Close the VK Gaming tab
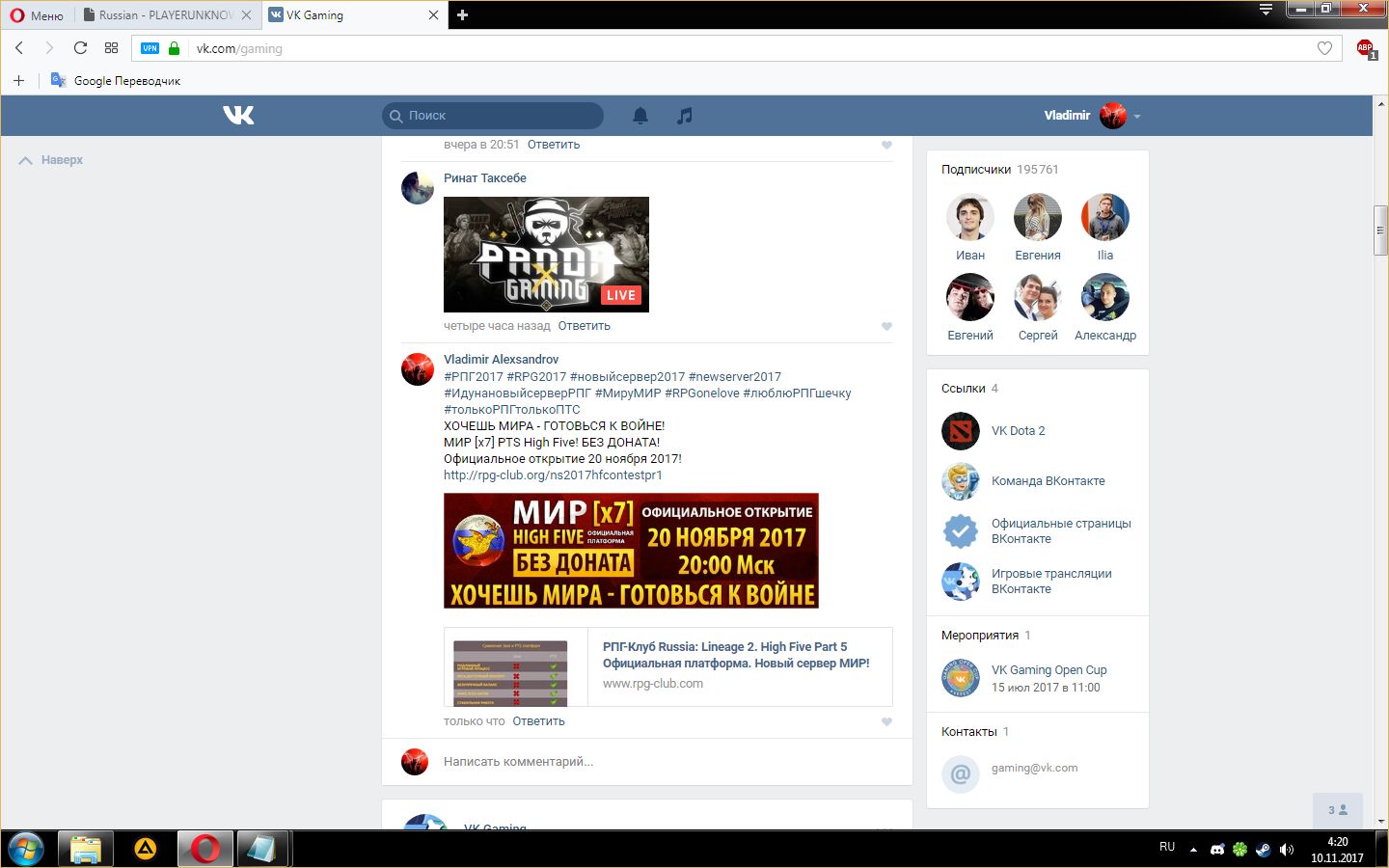 click(x=433, y=14)
